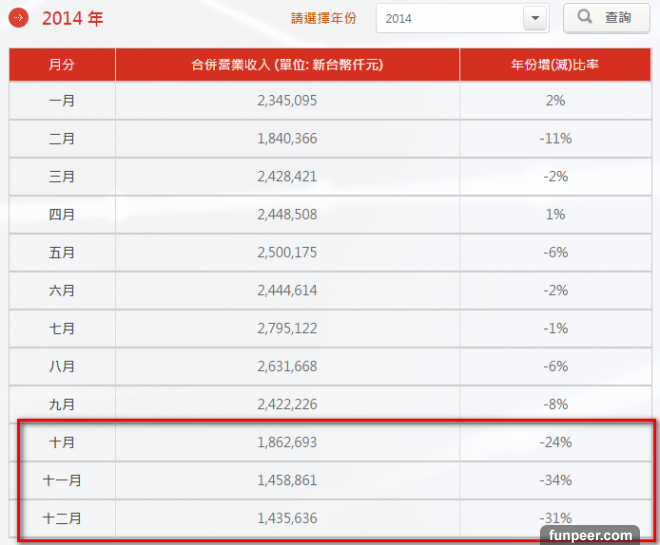This screenshot has height=545, width=660.
Task: Click the 十二月 row label
Action: 62,518
